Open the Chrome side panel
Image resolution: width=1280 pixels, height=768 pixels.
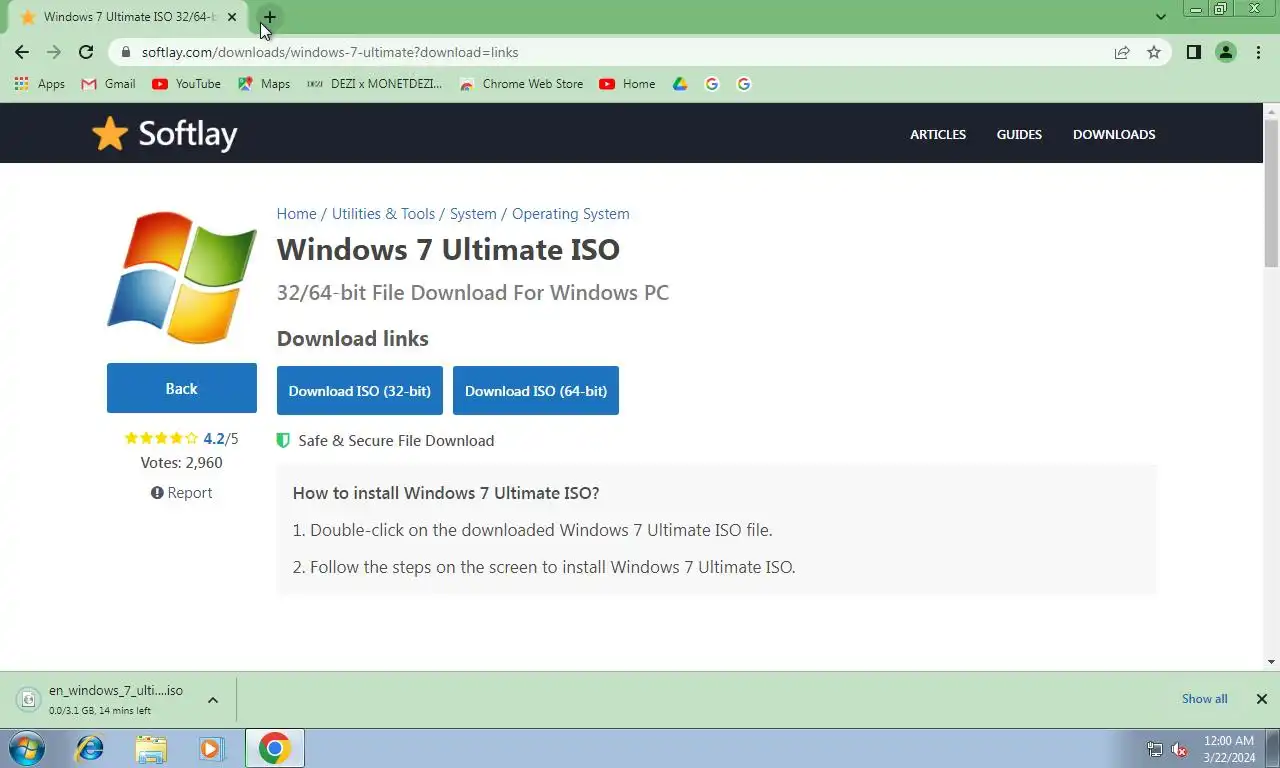[x=1193, y=52]
